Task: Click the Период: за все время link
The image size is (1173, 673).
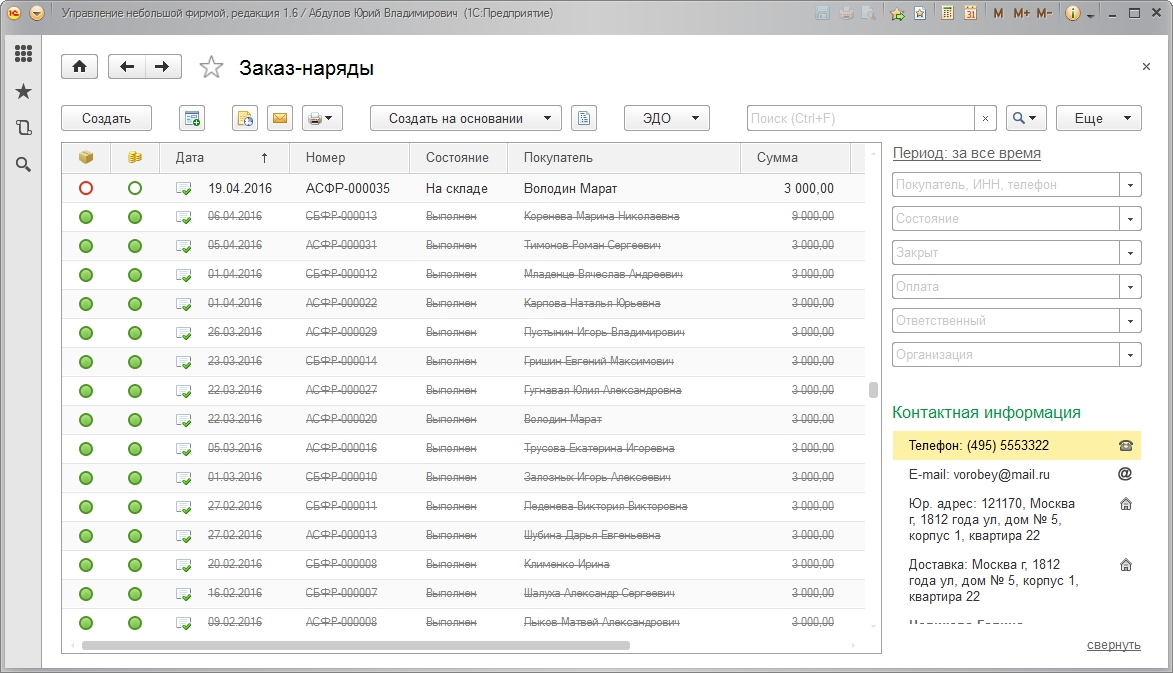Action: point(967,153)
